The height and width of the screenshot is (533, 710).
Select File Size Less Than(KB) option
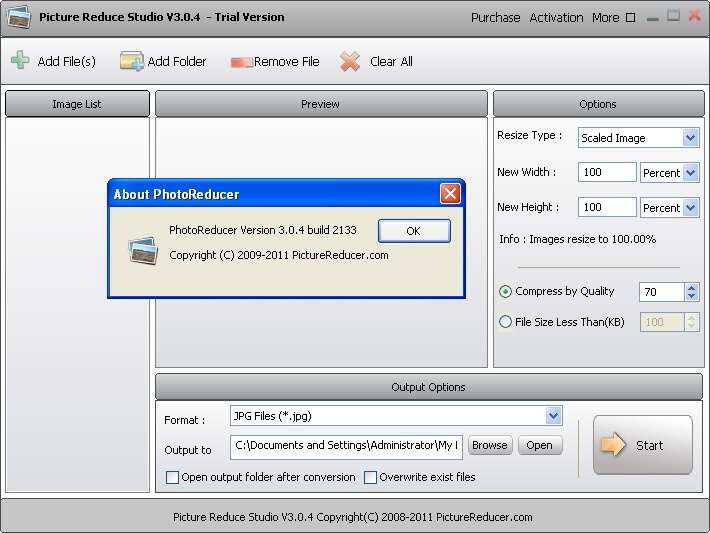click(x=505, y=322)
